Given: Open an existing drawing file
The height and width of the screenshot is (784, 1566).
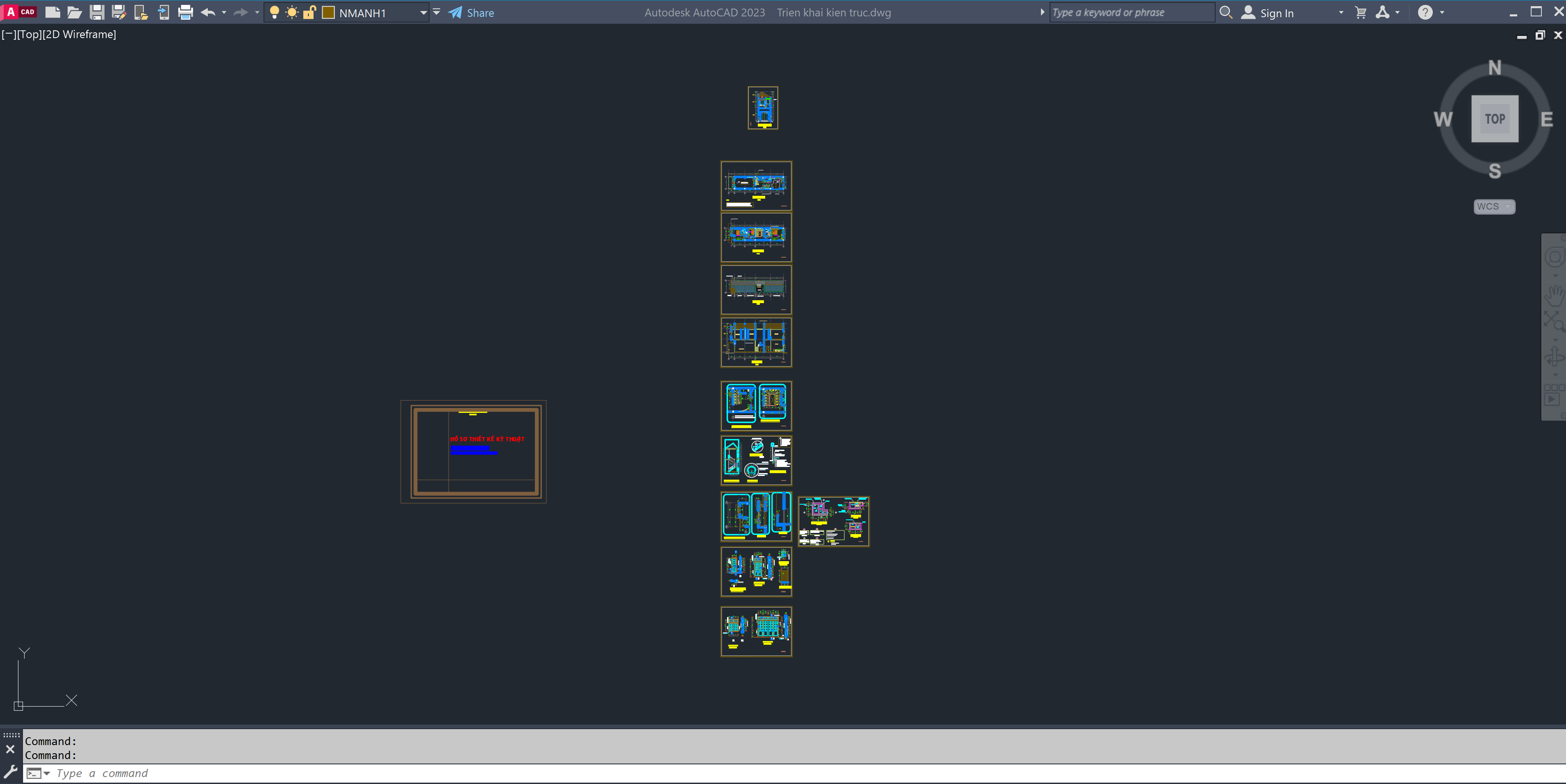Looking at the screenshot, I should point(74,12).
